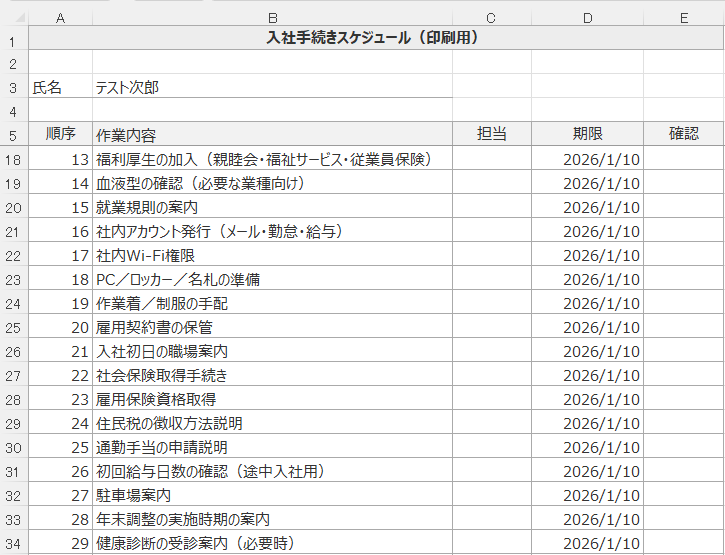
Task: Click the cell 社内Wi-Fi権限
Action: click(272, 254)
